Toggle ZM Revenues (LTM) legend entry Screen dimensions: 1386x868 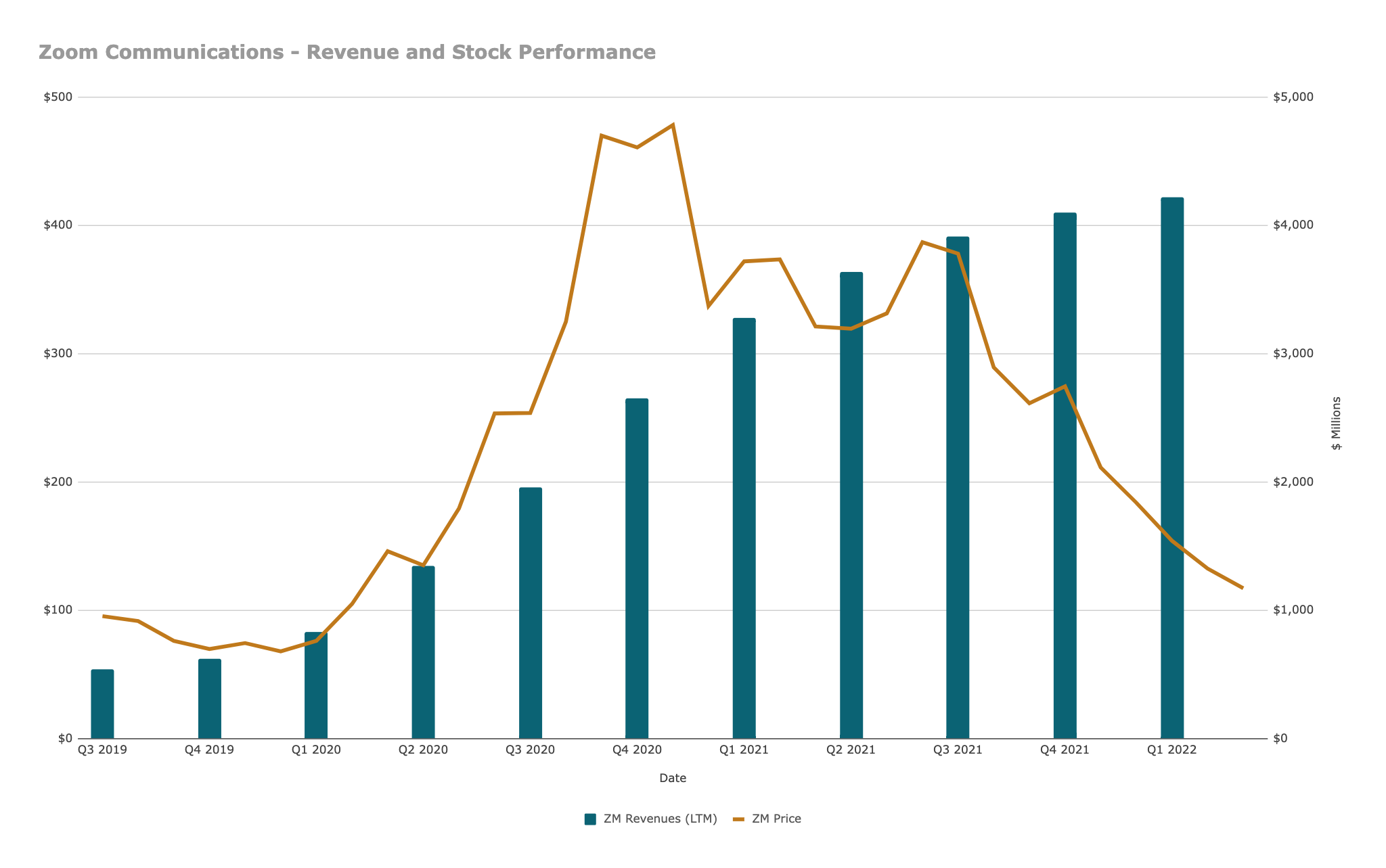click(x=650, y=819)
